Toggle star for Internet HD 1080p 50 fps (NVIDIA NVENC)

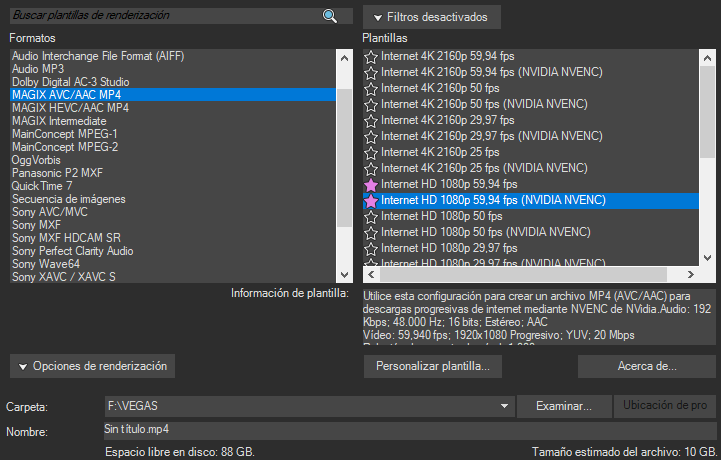[x=371, y=233]
